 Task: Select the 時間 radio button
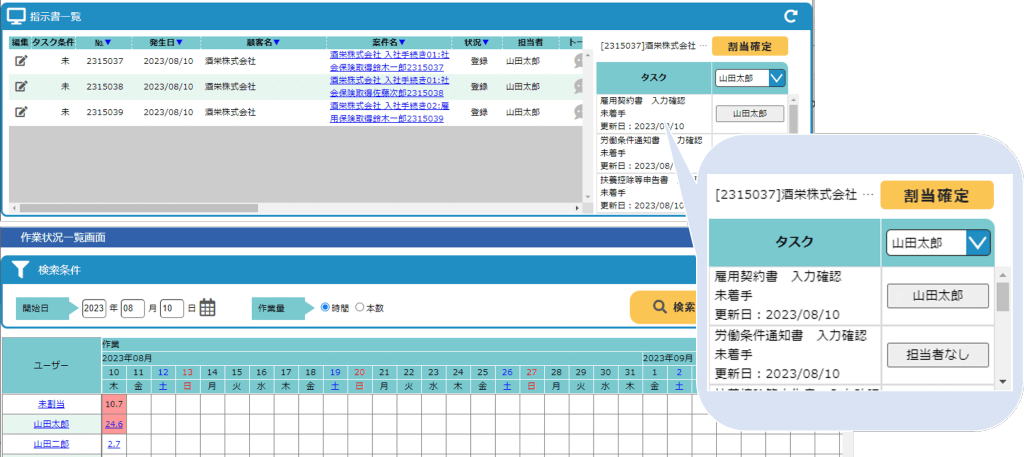(x=325, y=308)
